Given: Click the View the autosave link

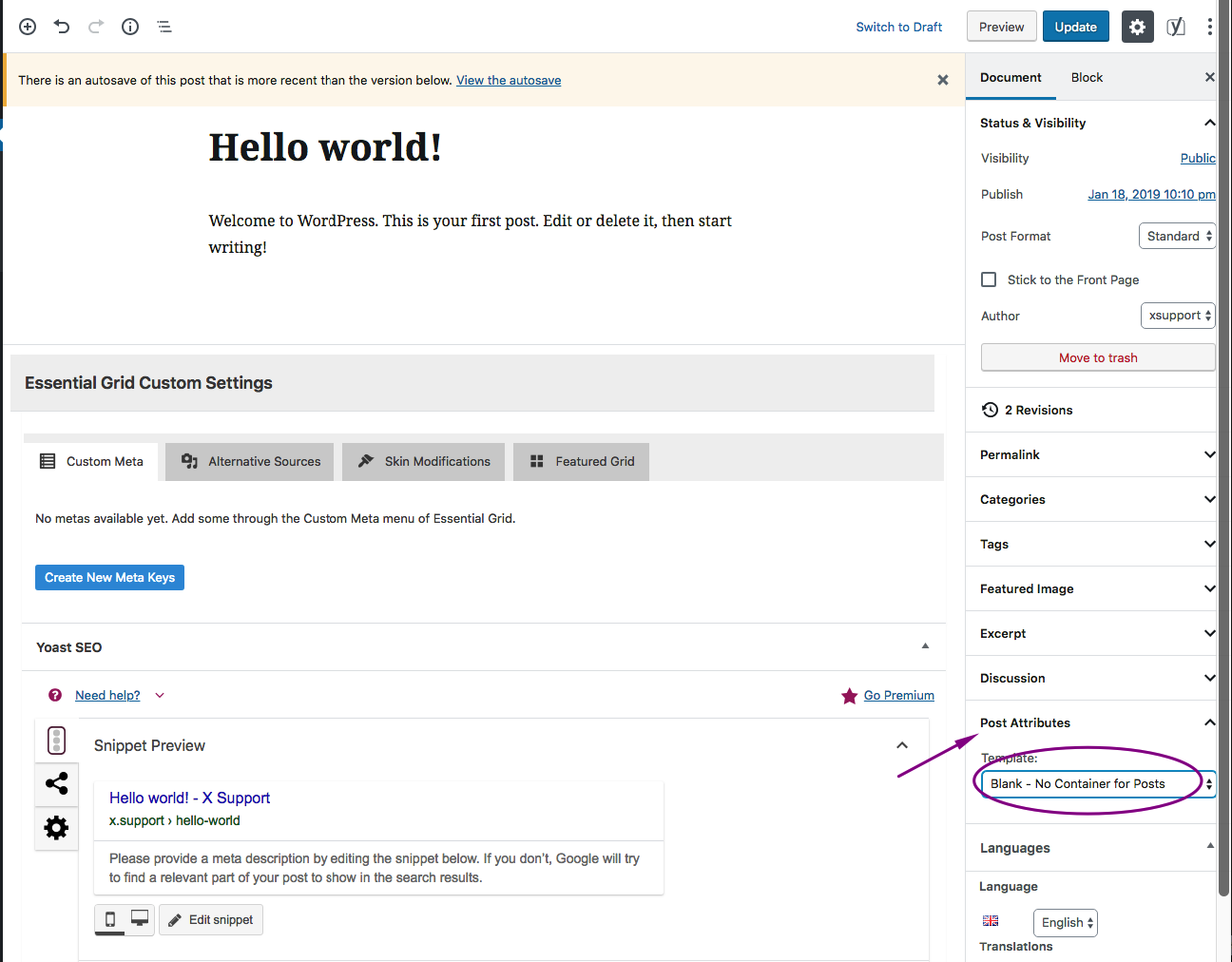Looking at the screenshot, I should click(509, 80).
